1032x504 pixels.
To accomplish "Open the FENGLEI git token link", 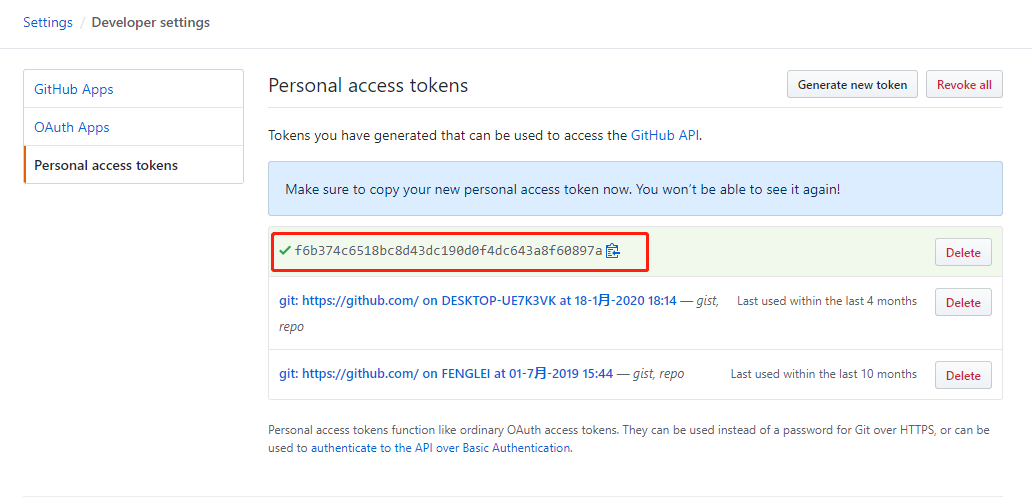I will tap(446, 373).
